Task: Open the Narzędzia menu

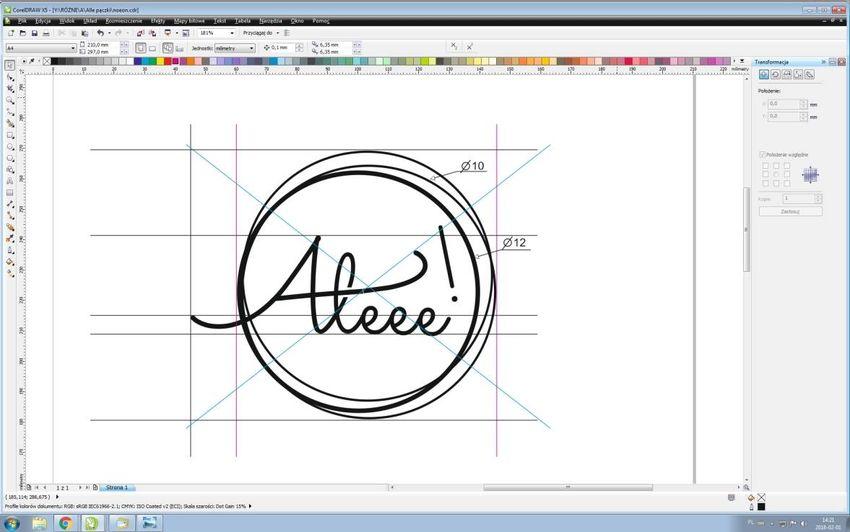Action: 271,21
